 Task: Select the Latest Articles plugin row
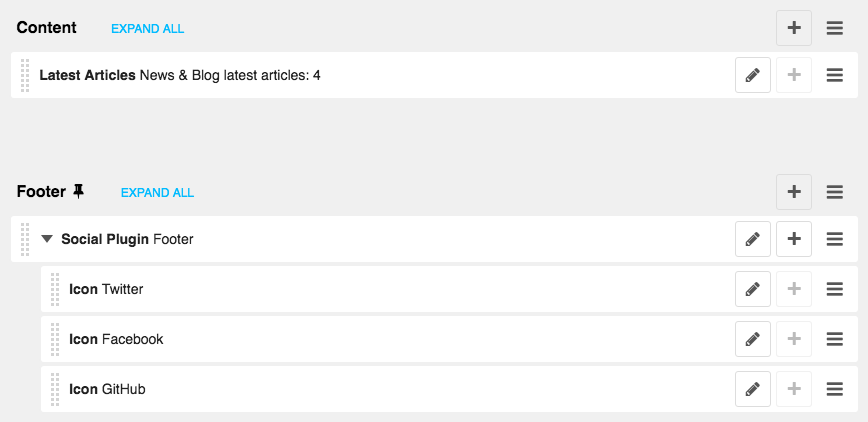click(435, 75)
